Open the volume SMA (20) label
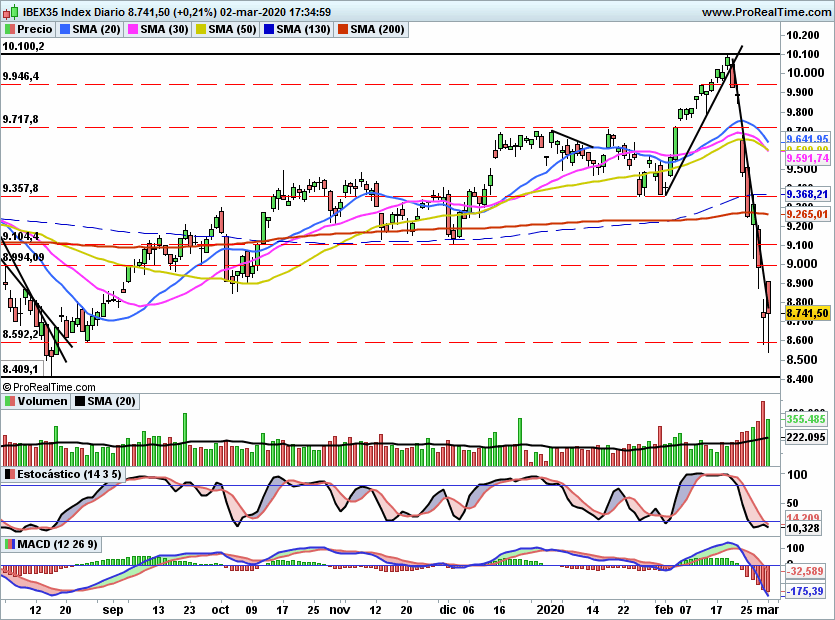The height and width of the screenshot is (620, 835). point(111,401)
